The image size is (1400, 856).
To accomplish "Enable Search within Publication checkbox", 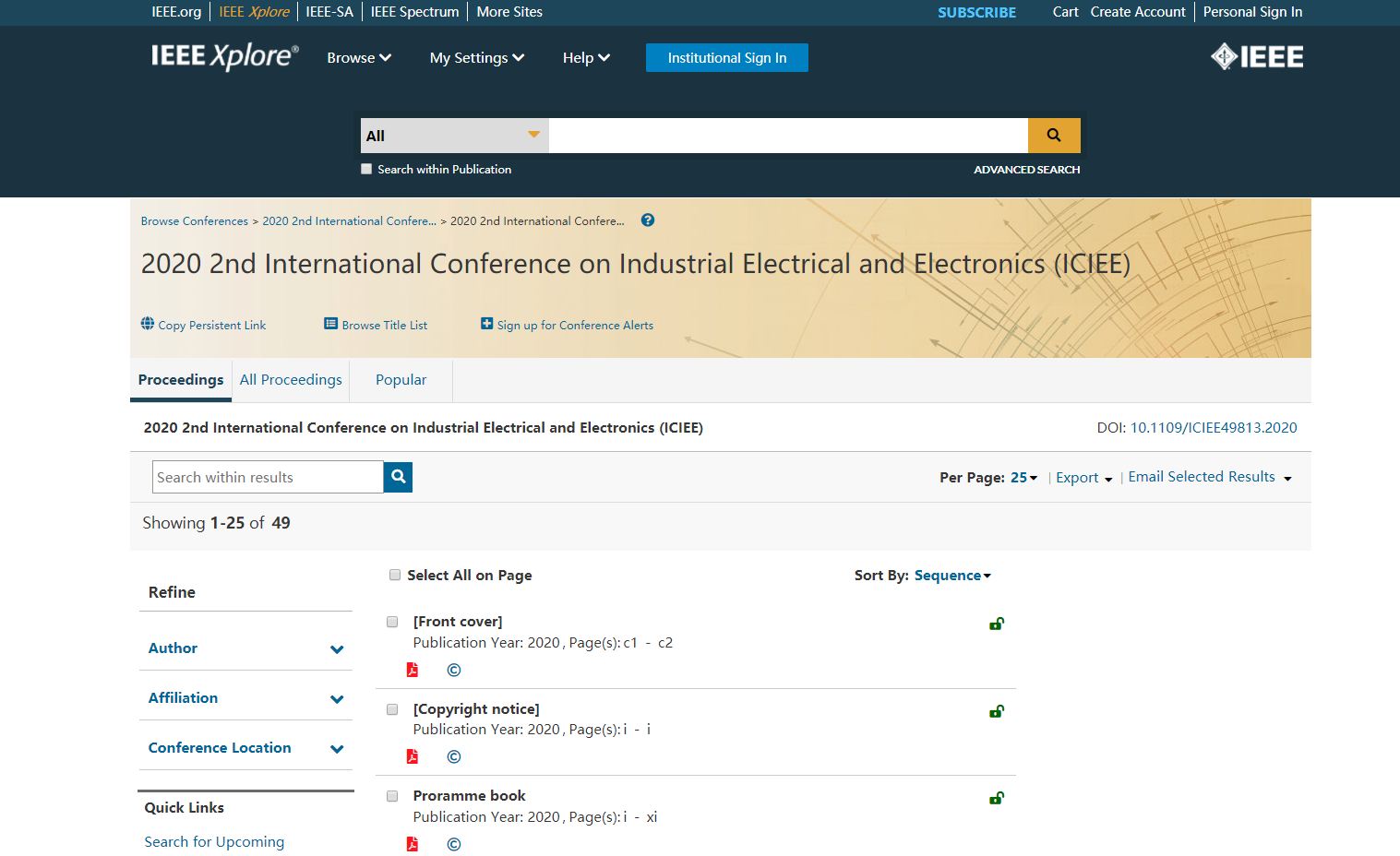I will click(366, 170).
